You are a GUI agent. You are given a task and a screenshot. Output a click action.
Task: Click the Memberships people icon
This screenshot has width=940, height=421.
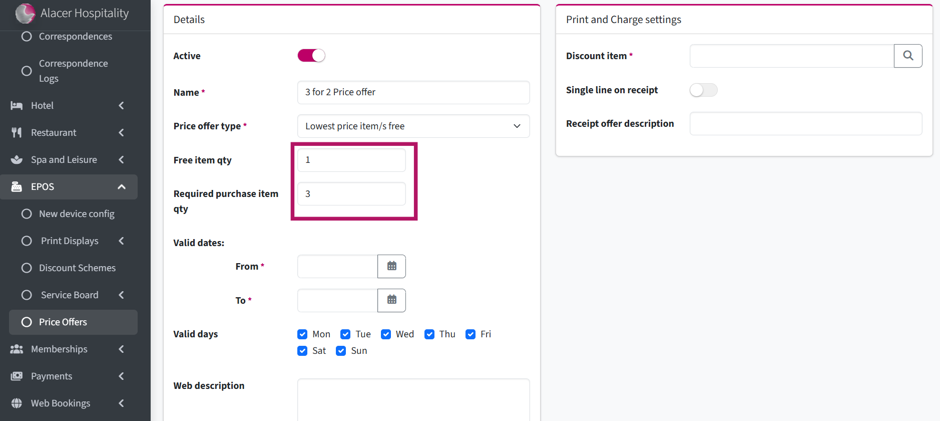click(x=17, y=349)
